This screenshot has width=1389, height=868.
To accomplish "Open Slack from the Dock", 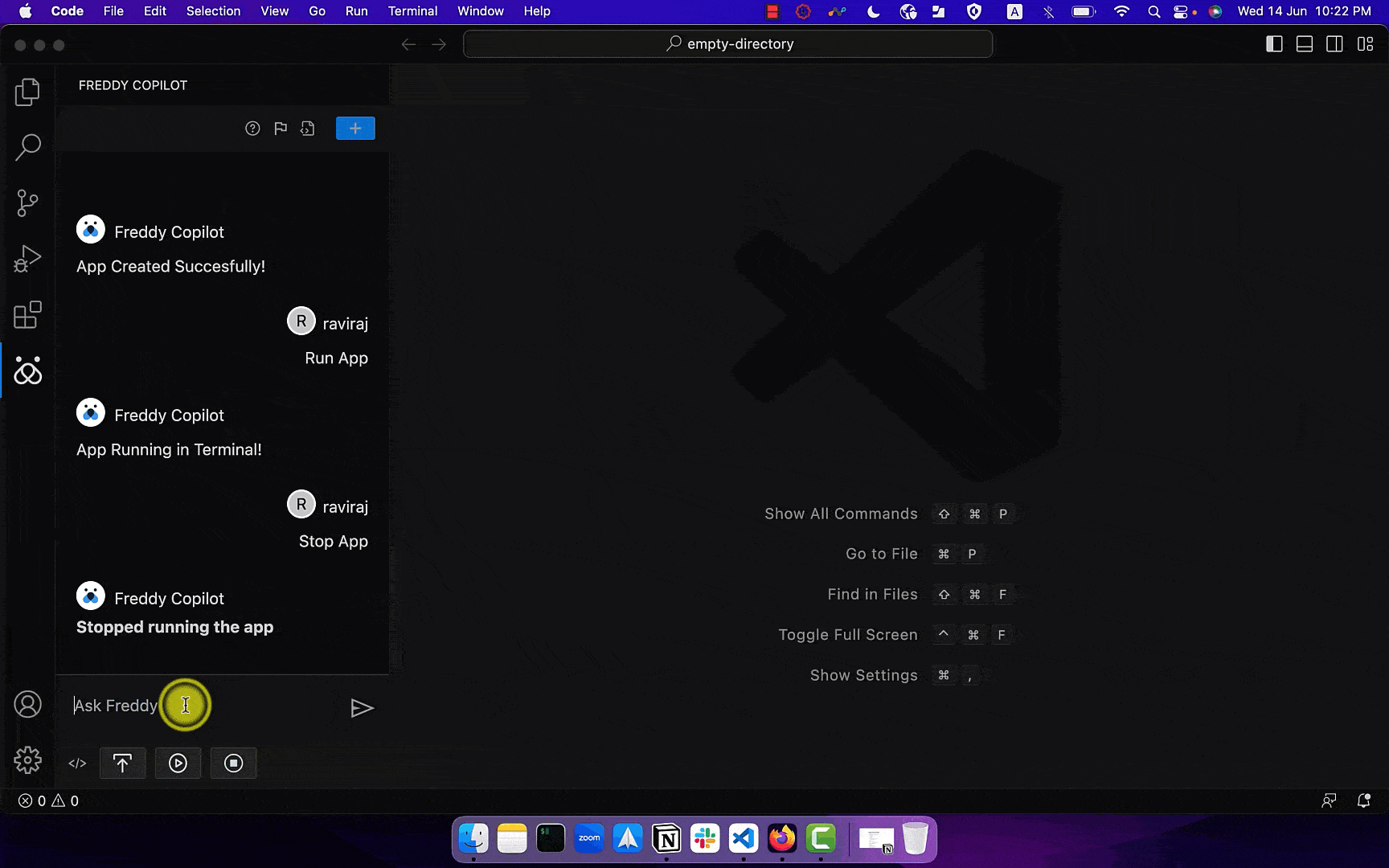I will click(x=705, y=839).
